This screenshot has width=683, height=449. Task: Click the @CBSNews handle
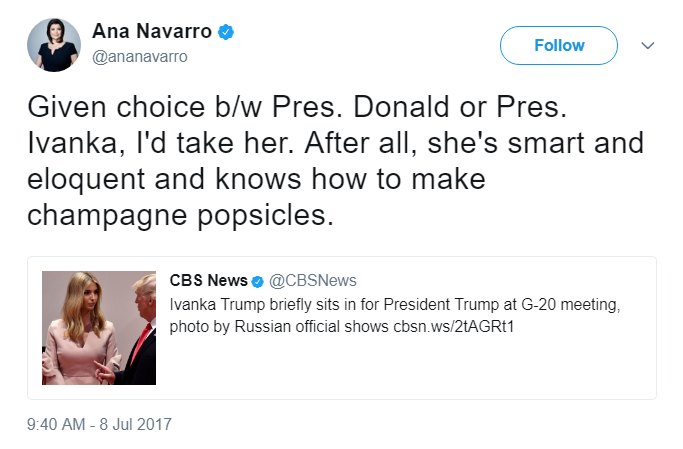tap(312, 281)
